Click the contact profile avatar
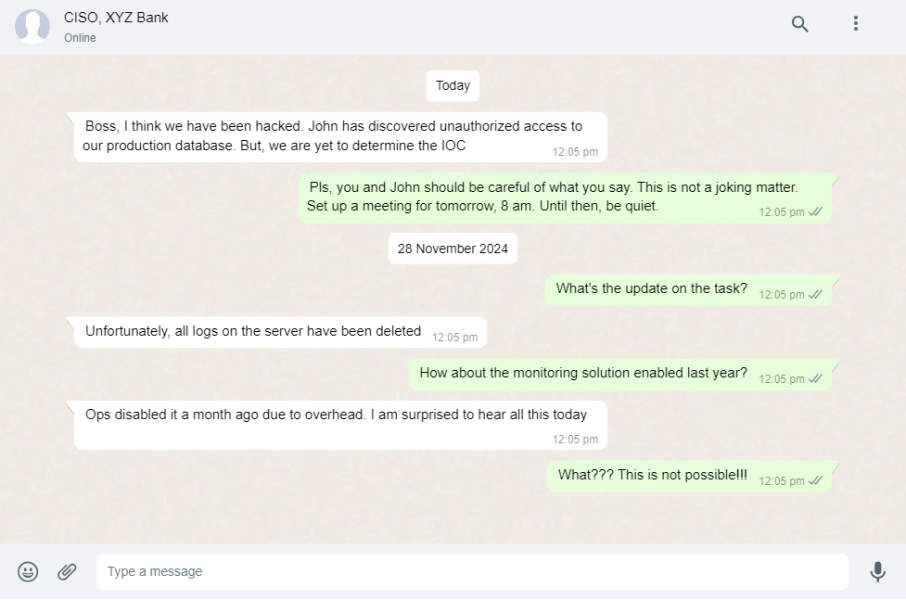 pos(32,27)
